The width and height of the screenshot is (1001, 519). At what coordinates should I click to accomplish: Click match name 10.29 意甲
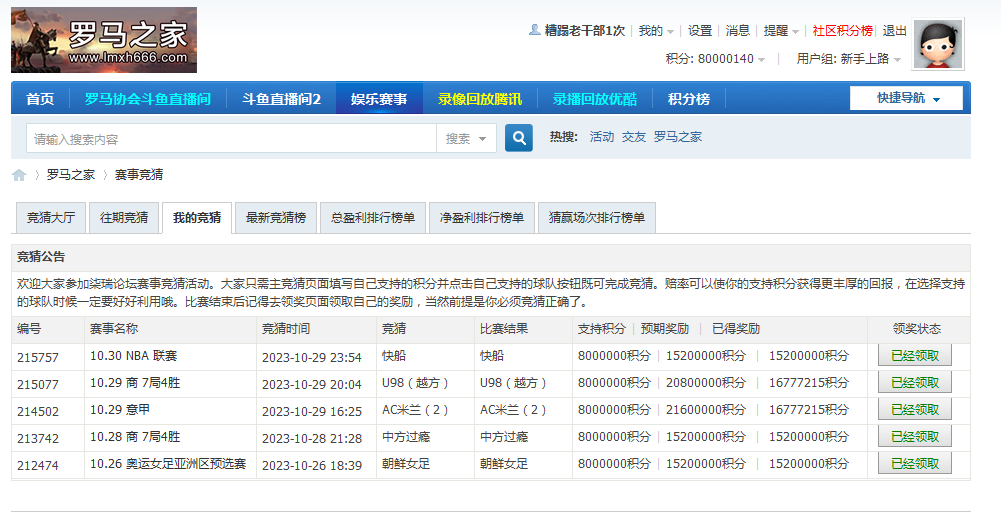119,409
